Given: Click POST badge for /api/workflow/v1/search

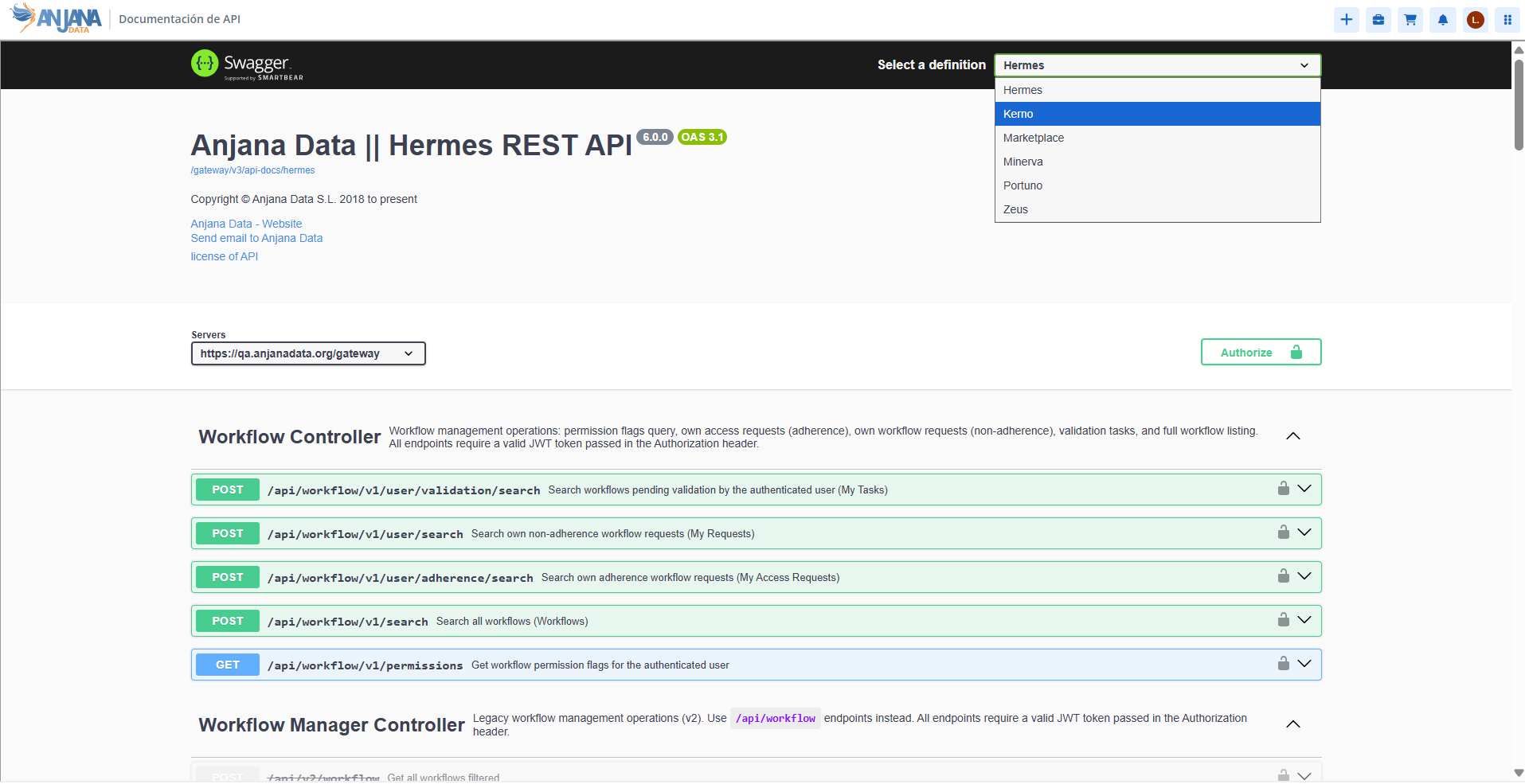Looking at the screenshot, I should [228, 621].
